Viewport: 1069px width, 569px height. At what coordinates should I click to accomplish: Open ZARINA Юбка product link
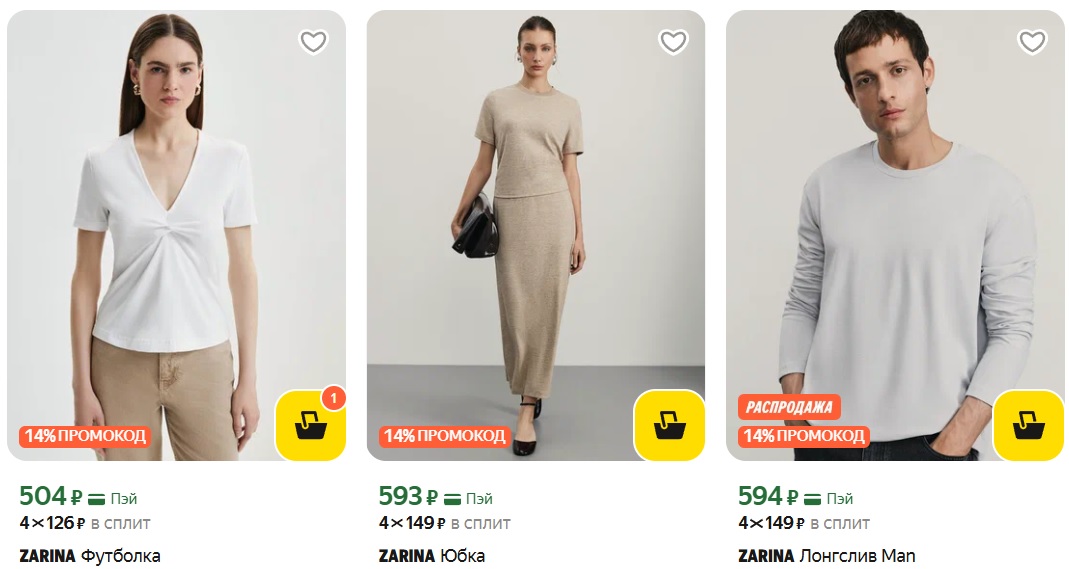click(x=431, y=556)
